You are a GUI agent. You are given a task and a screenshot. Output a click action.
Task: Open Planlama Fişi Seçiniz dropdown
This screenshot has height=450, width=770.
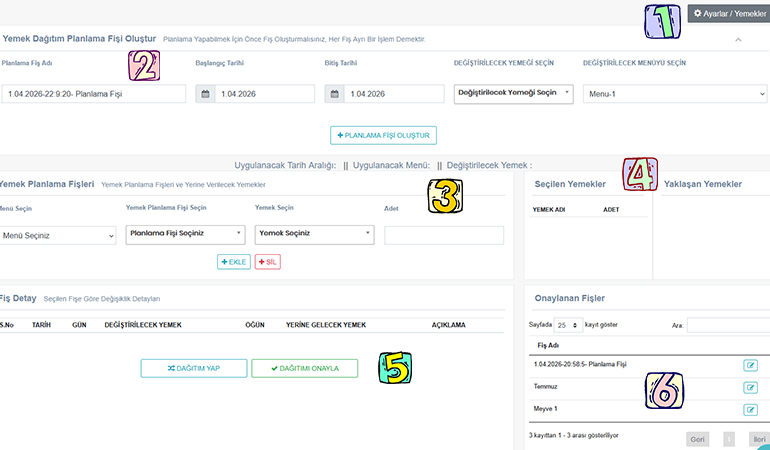(185, 235)
